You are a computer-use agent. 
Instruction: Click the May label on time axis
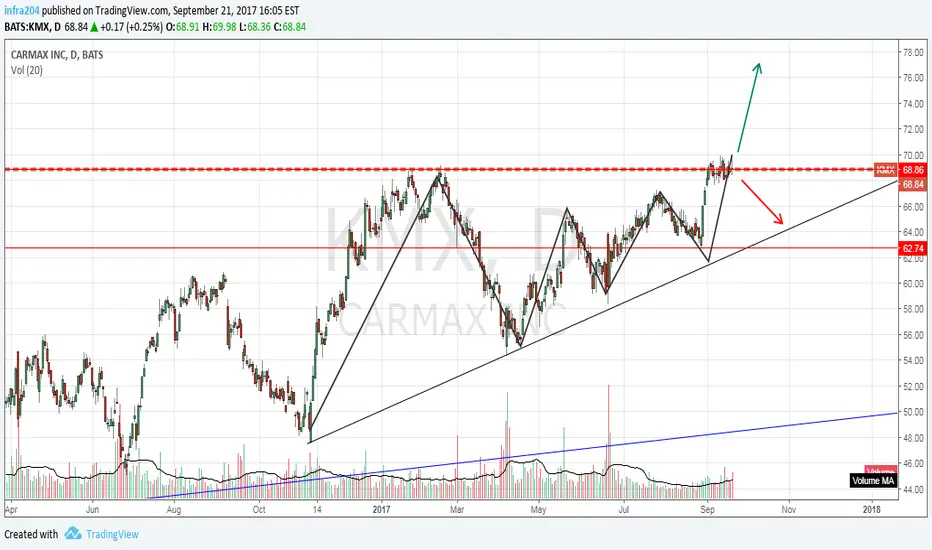click(x=539, y=510)
